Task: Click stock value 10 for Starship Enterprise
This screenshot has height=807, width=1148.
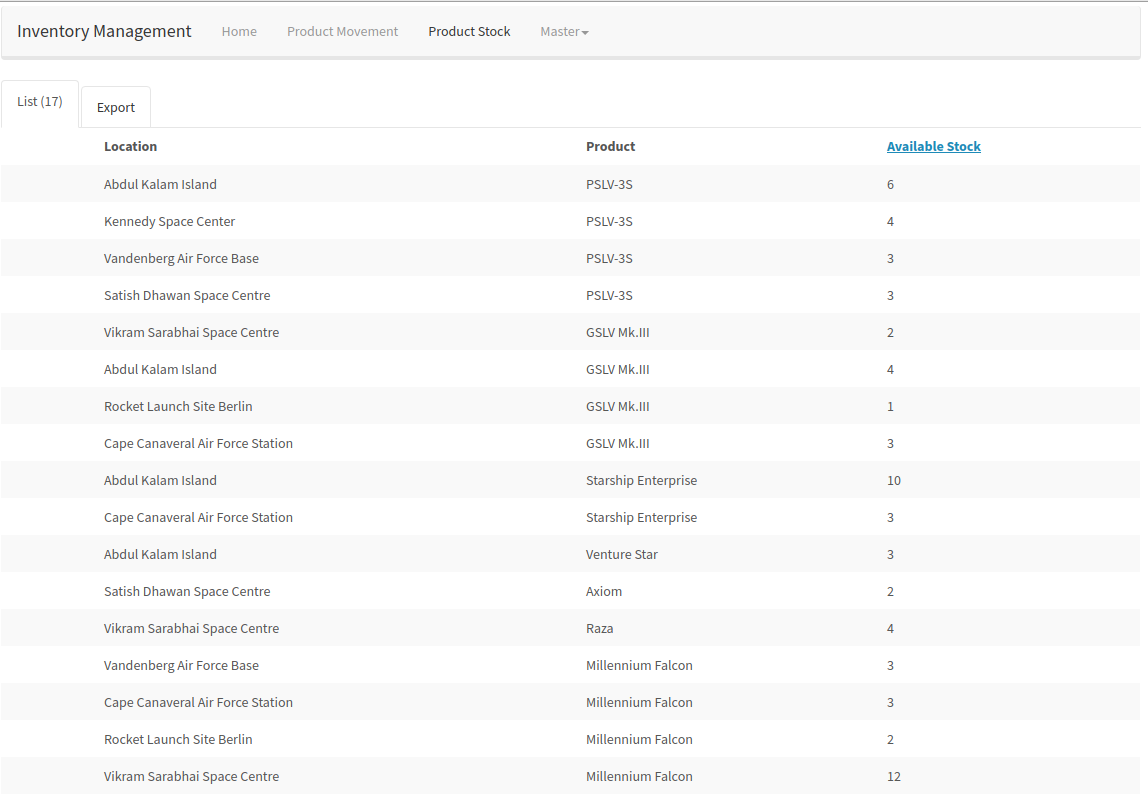Action: [x=894, y=480]
